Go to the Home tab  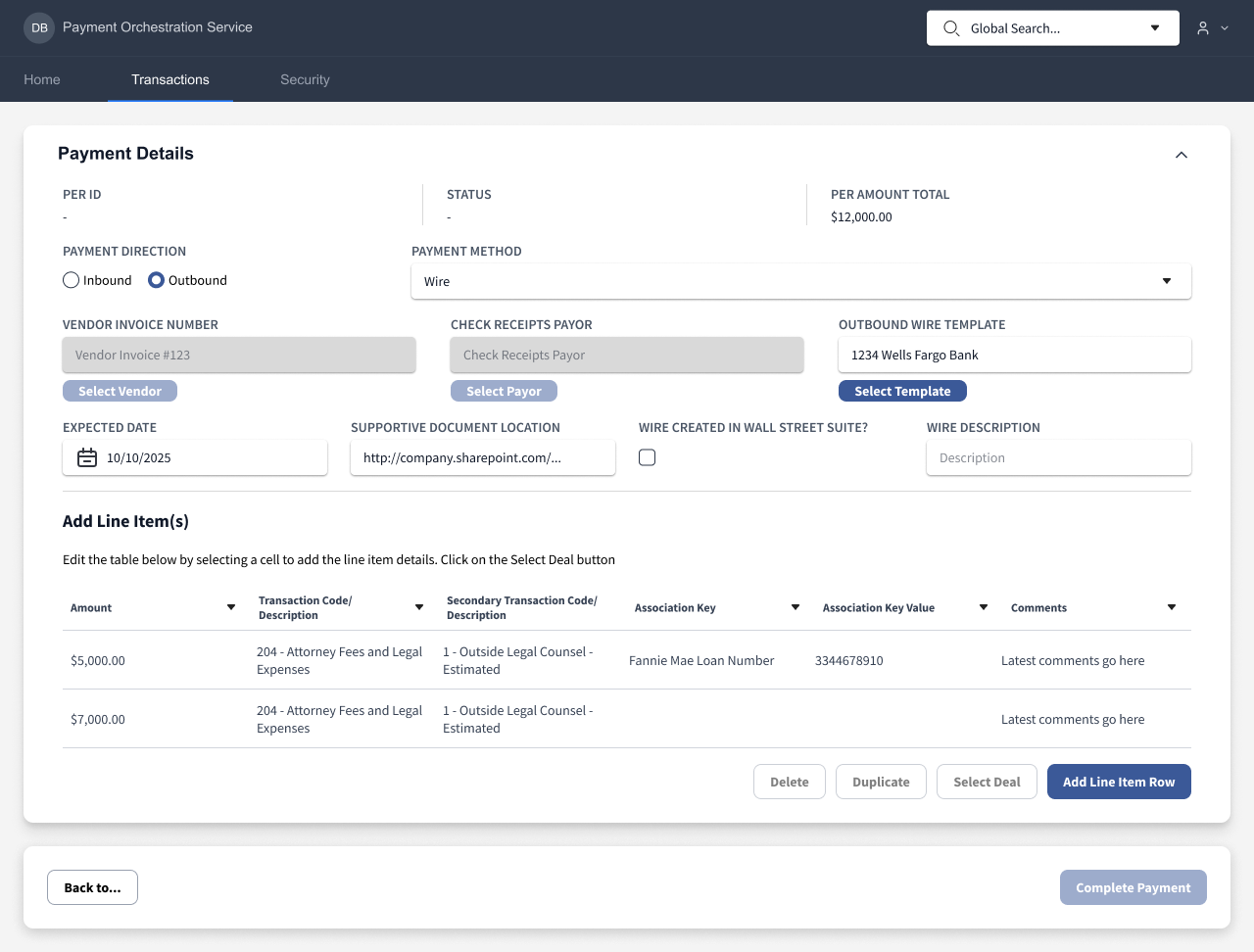(x=42, y=79)
